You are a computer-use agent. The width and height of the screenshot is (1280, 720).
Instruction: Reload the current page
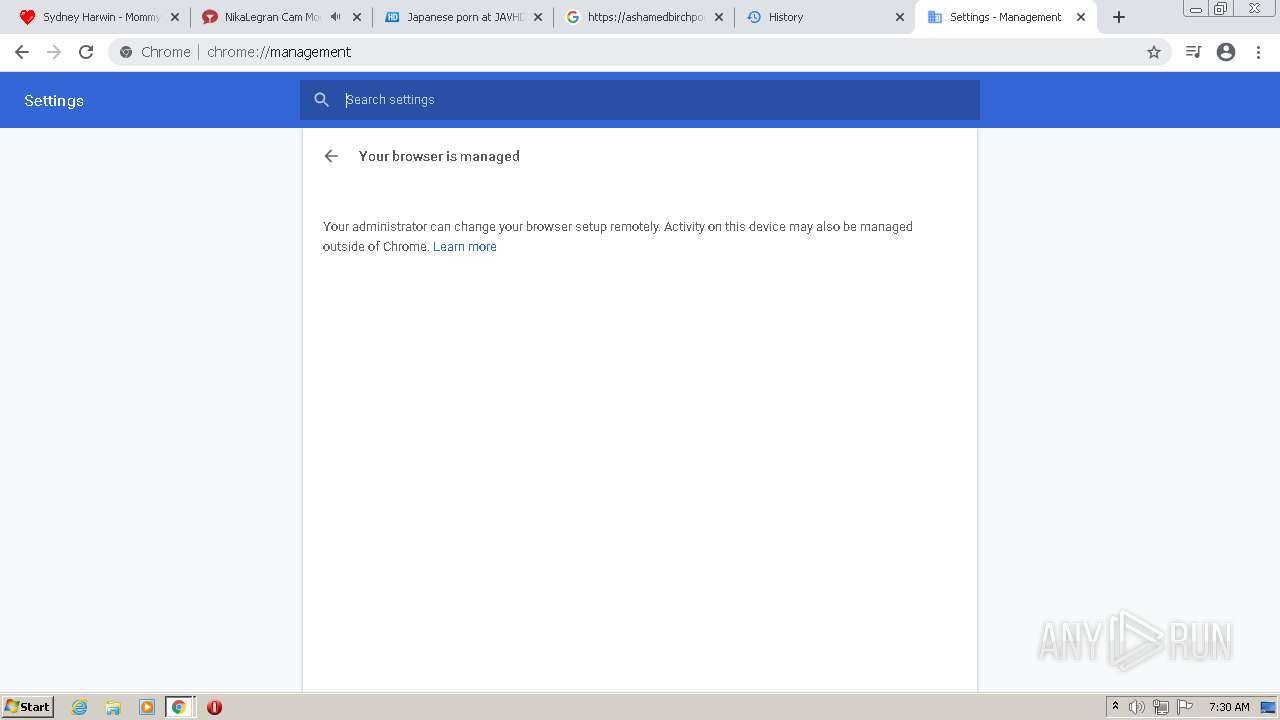(x=86, y=52)
